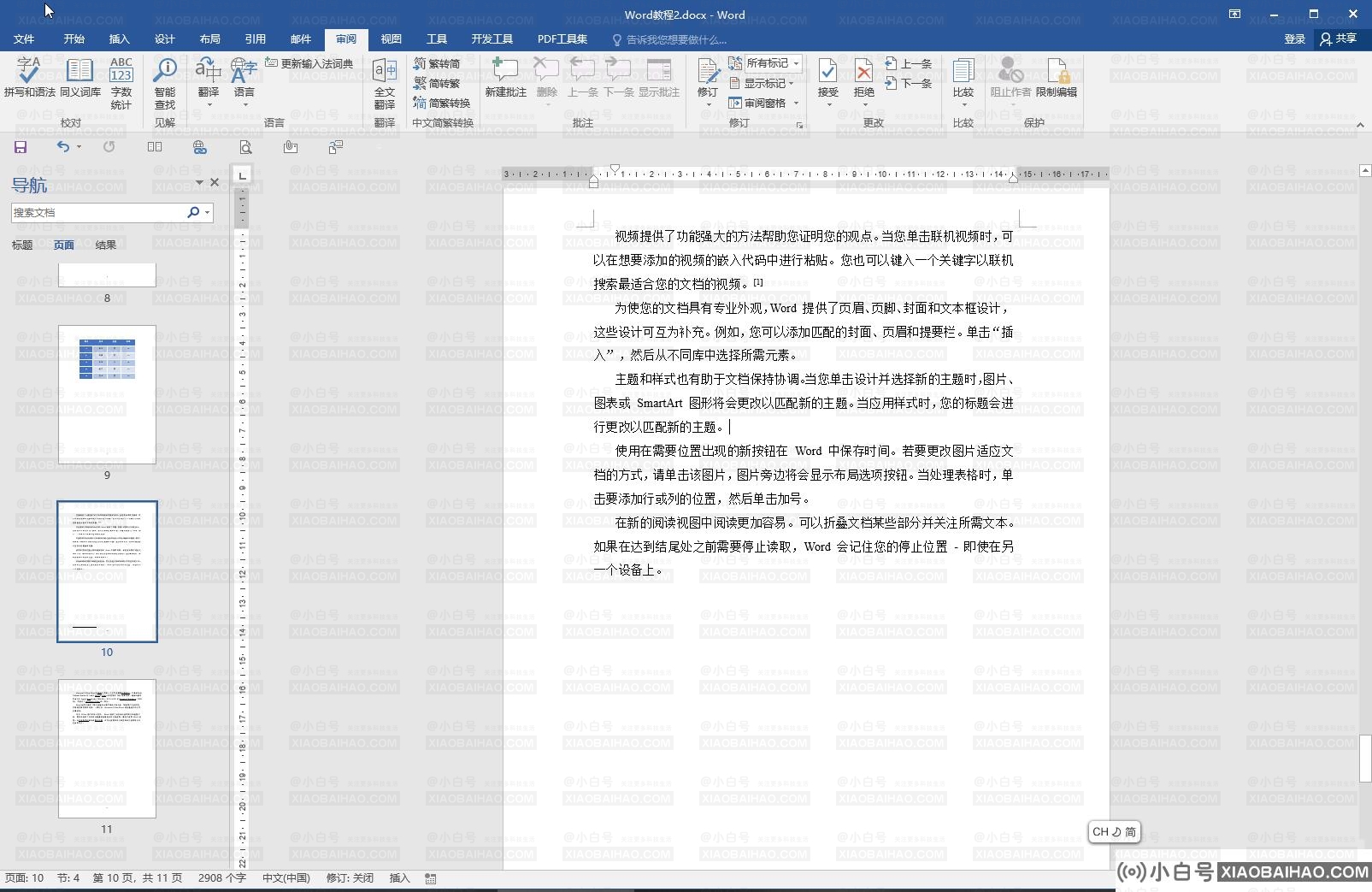The height and width of the screenshot is (892, 1372).
Task: Click the 登录 sign-in link
Action: point(1294,39)
